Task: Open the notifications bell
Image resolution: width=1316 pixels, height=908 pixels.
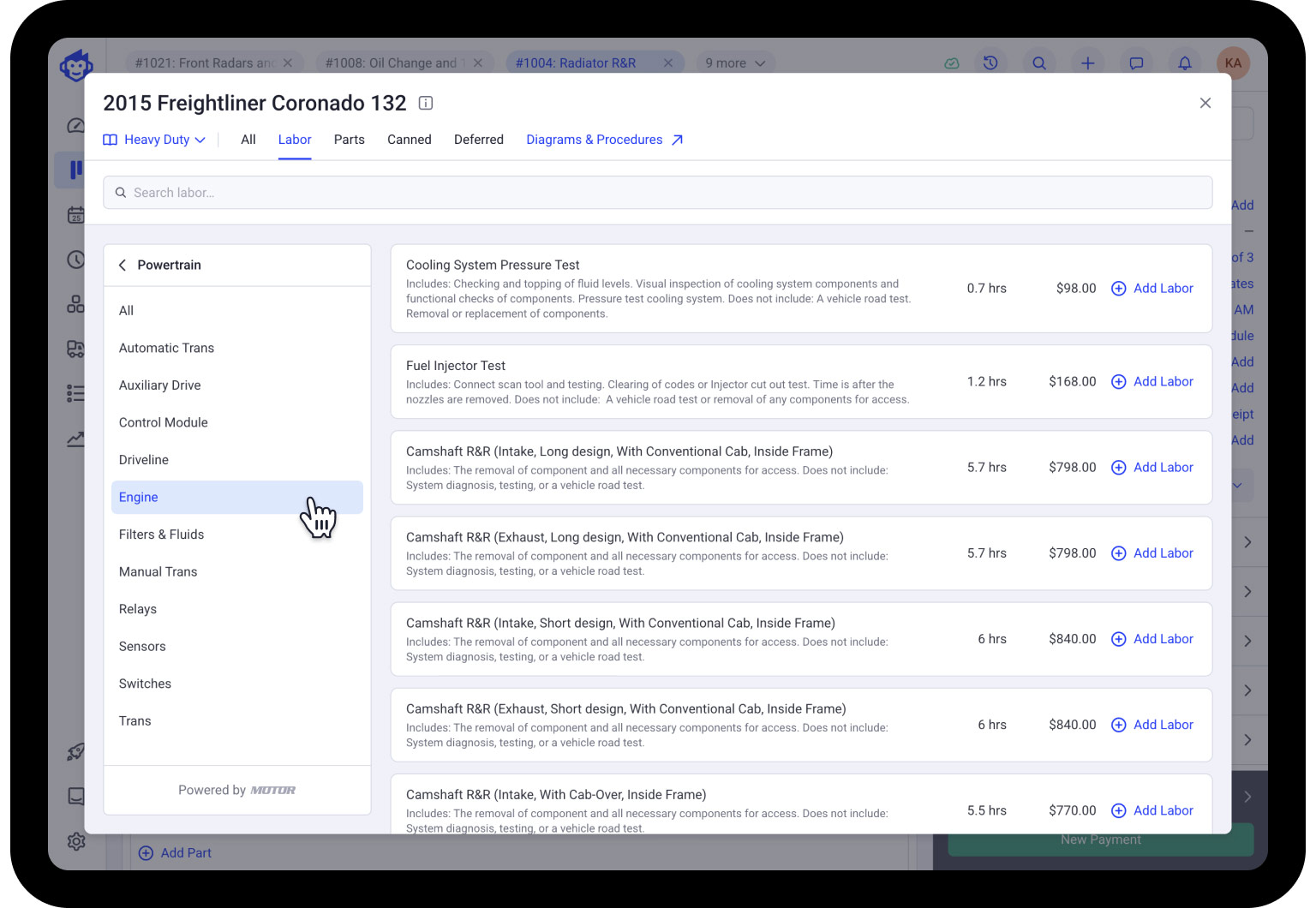Action: coord(1185,63)
